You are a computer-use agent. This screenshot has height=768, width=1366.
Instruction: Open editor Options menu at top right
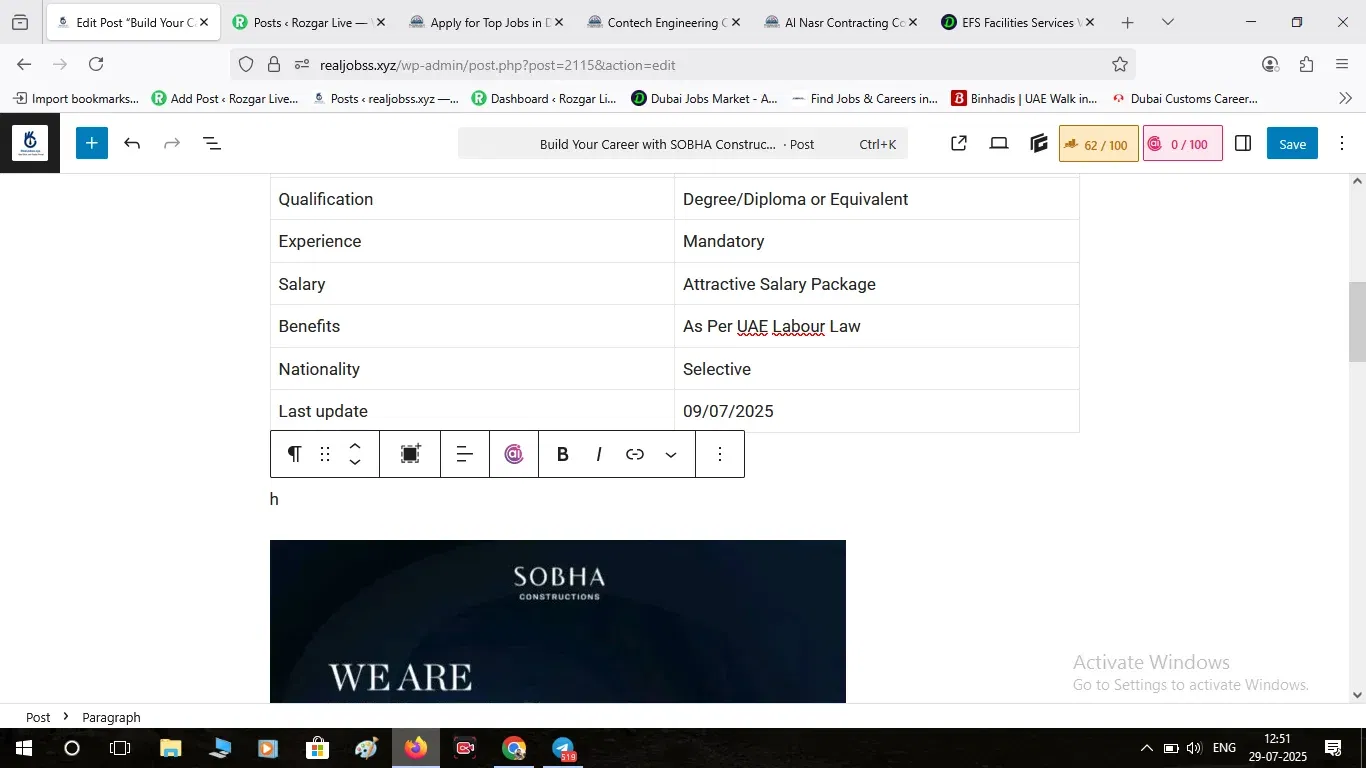point(1342,143)
